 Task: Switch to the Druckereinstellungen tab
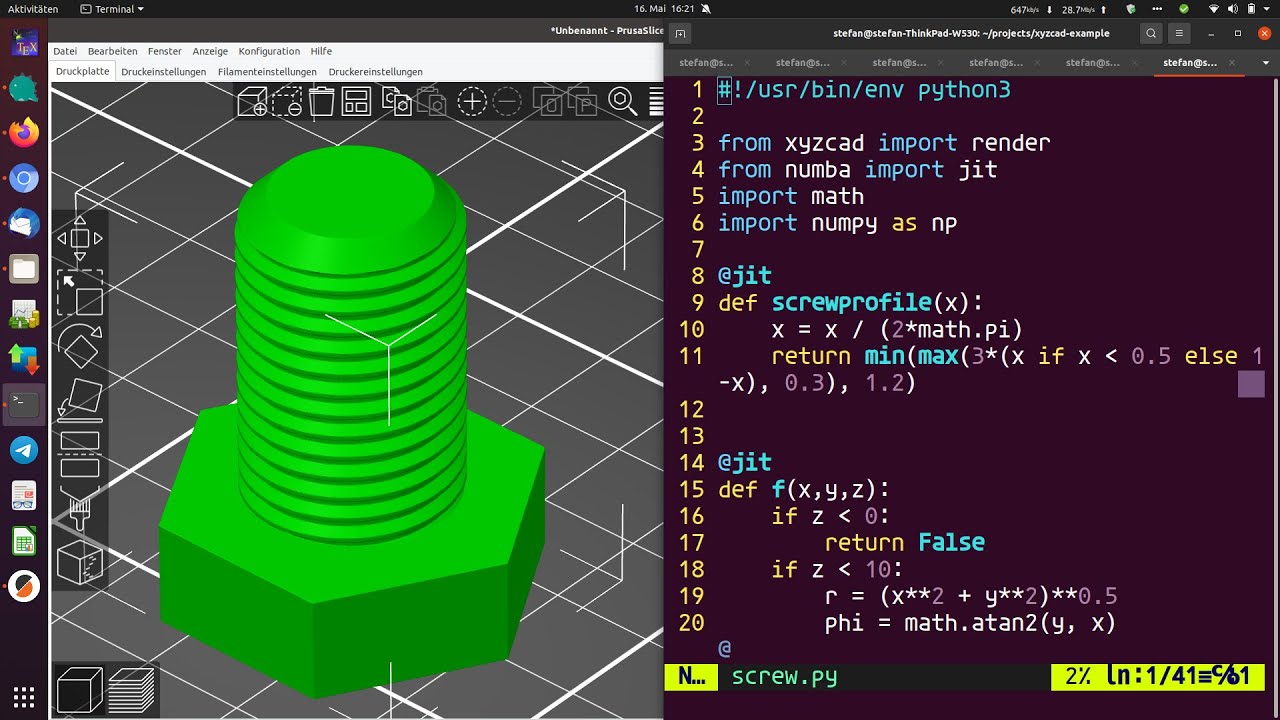click(375, 72)
